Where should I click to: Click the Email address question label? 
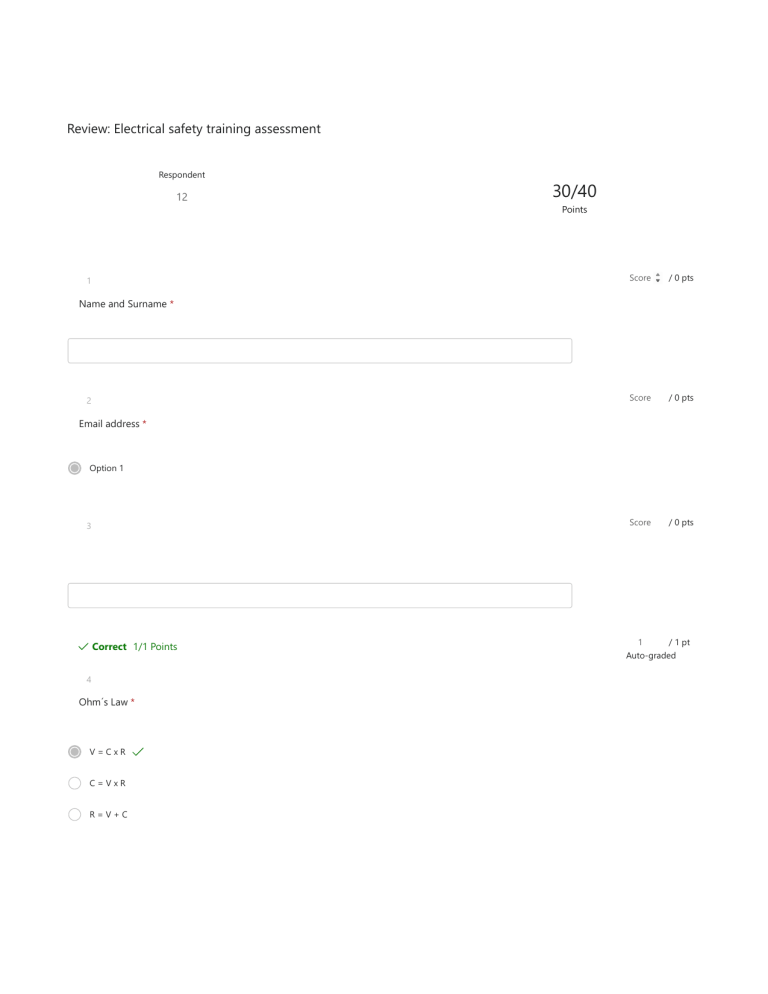click(x=109, y=423)
